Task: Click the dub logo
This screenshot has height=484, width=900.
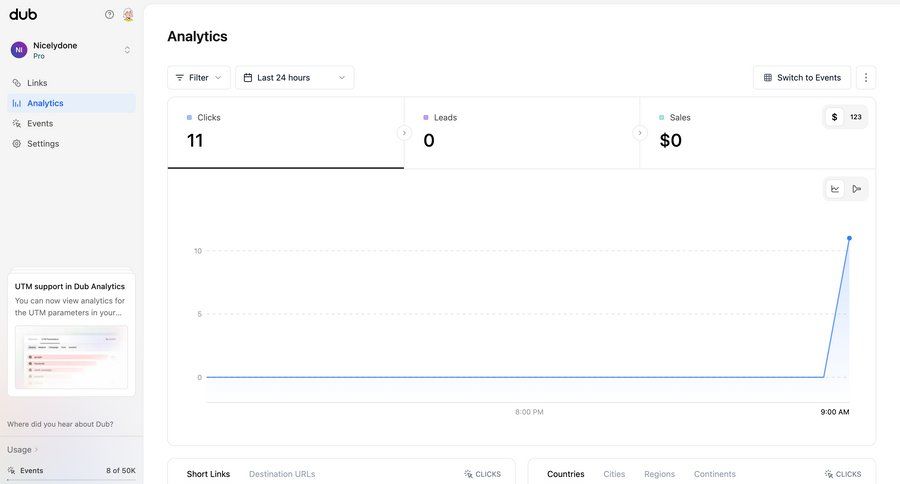Action: click(x=23, y=14)
